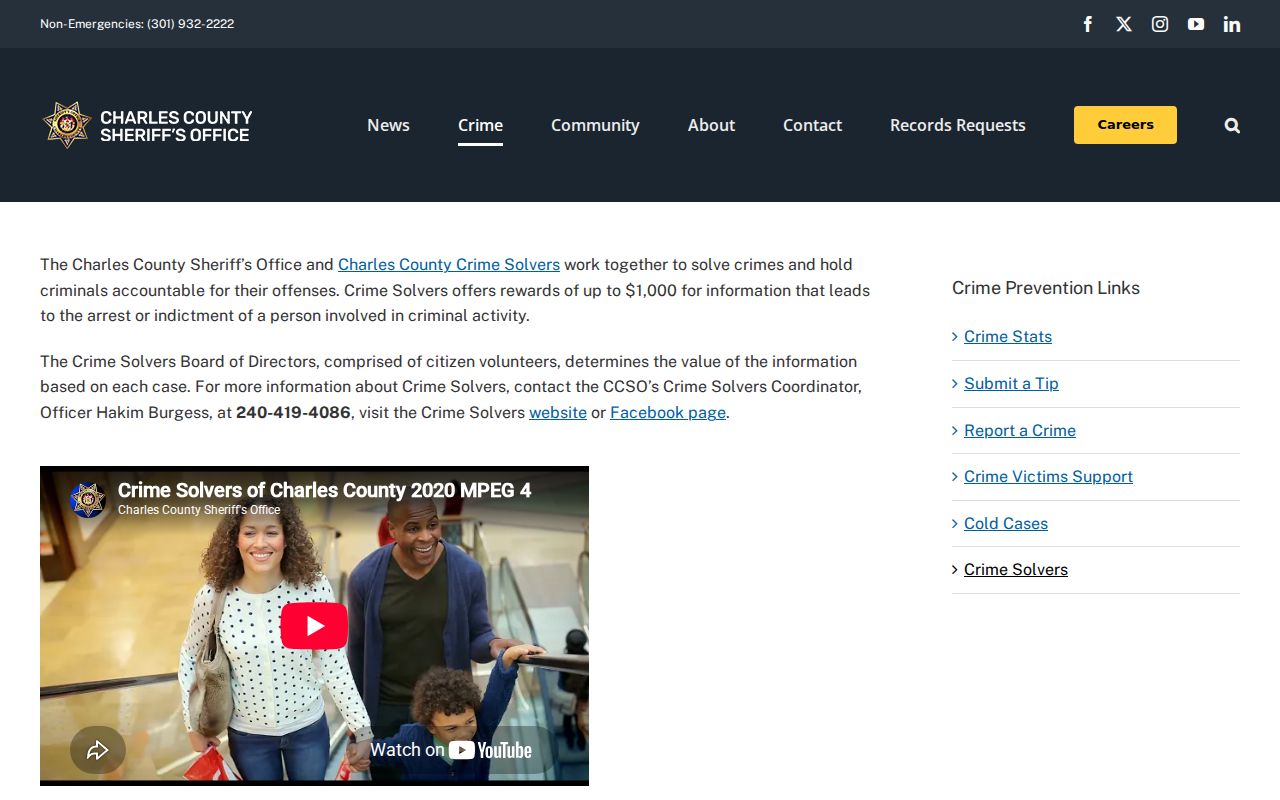Open the Cold Cases sidebar link
The height and width of the screenshot is (800, 1280).
(1006, 523)
